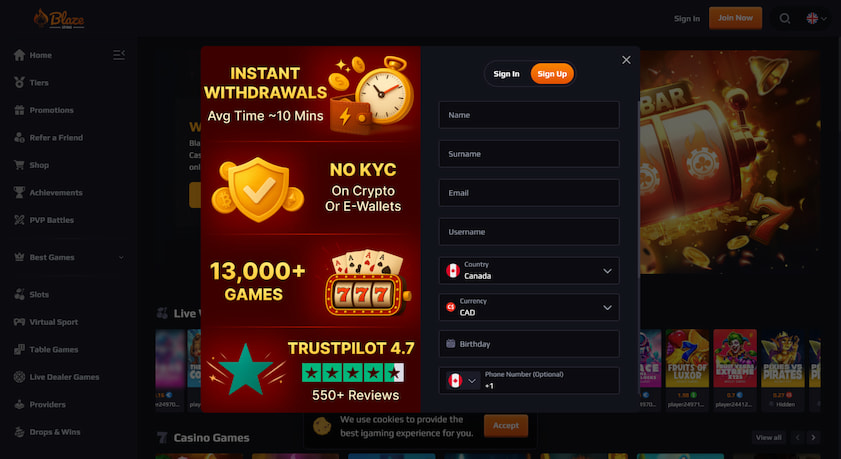Screen dimensions: 841x459
Task: Select the Sign Up tab
Action: click(552, 74)
